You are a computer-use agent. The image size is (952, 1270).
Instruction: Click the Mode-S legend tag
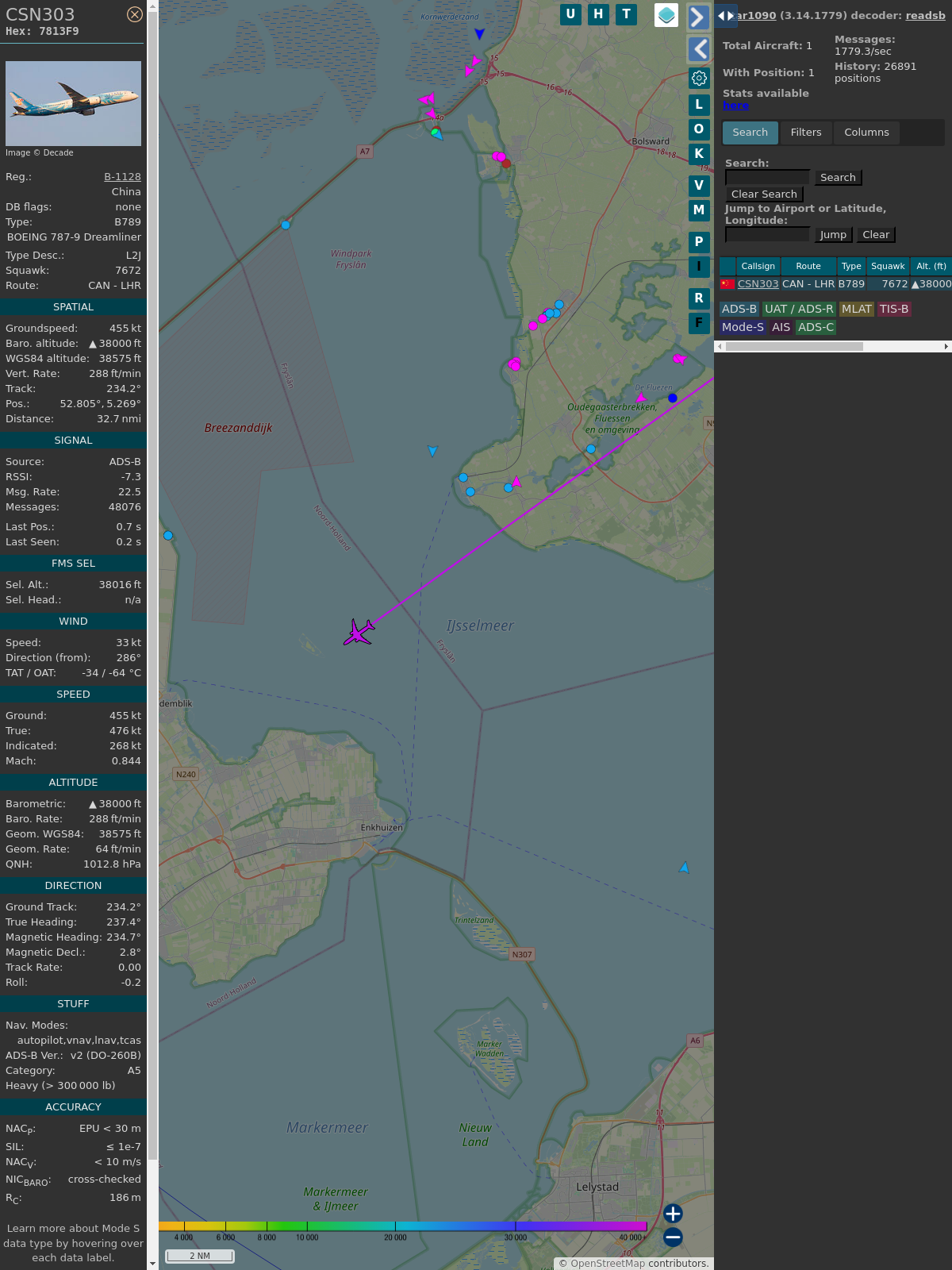743,328
